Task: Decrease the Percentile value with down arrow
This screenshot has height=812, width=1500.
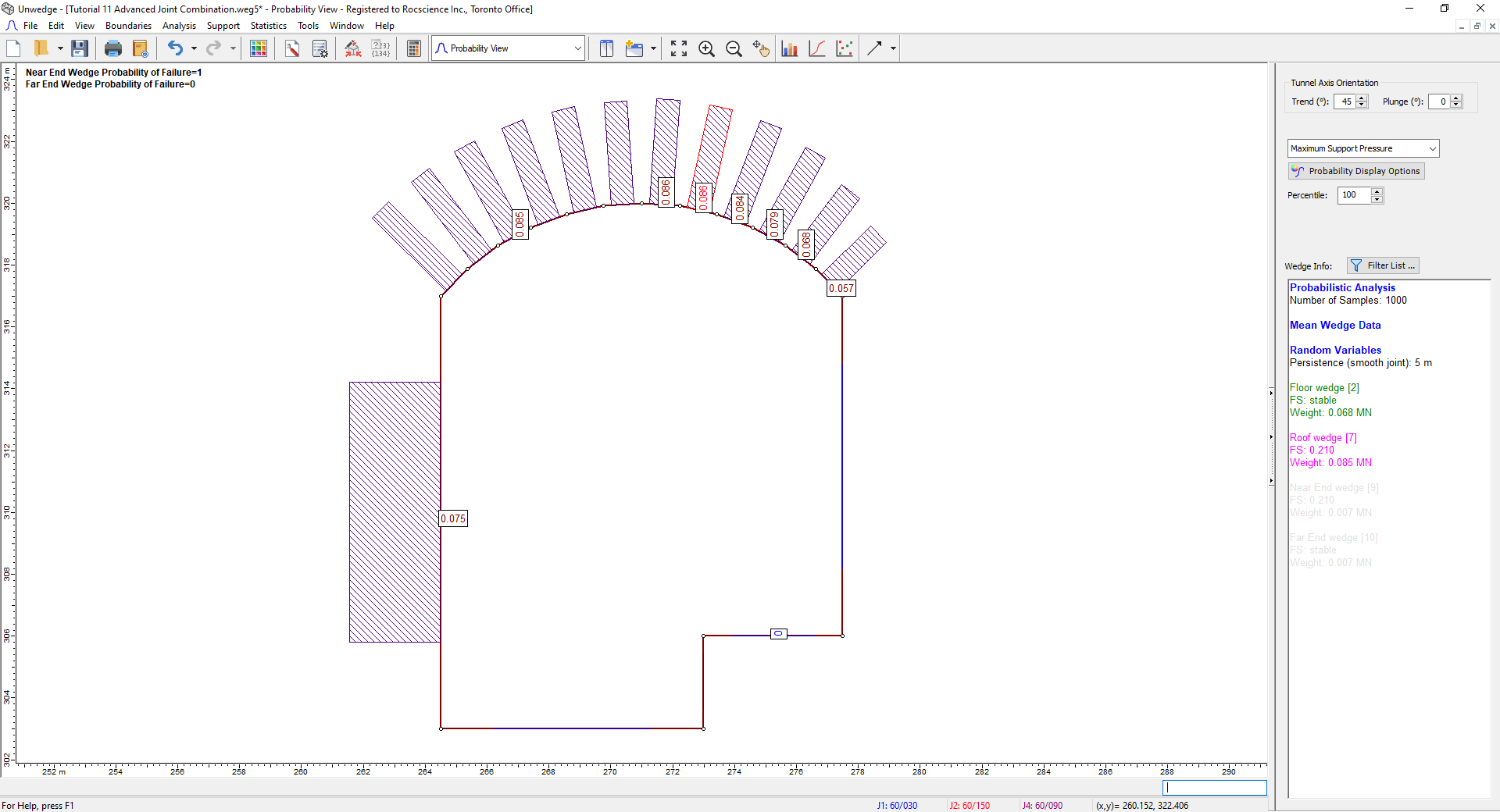Action: tap(1377, 199)
